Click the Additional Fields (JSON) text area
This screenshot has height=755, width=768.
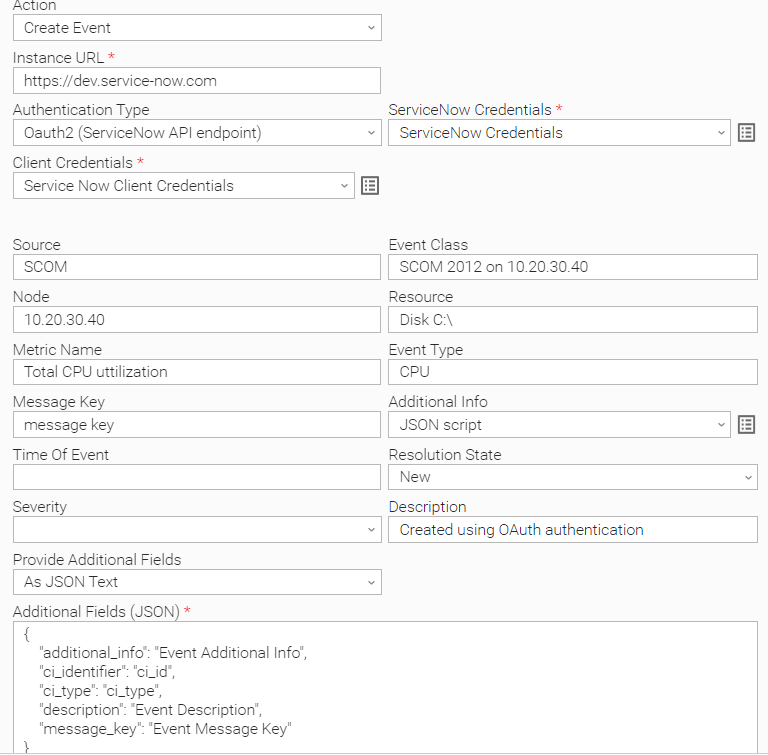click(x=385, y=687)
